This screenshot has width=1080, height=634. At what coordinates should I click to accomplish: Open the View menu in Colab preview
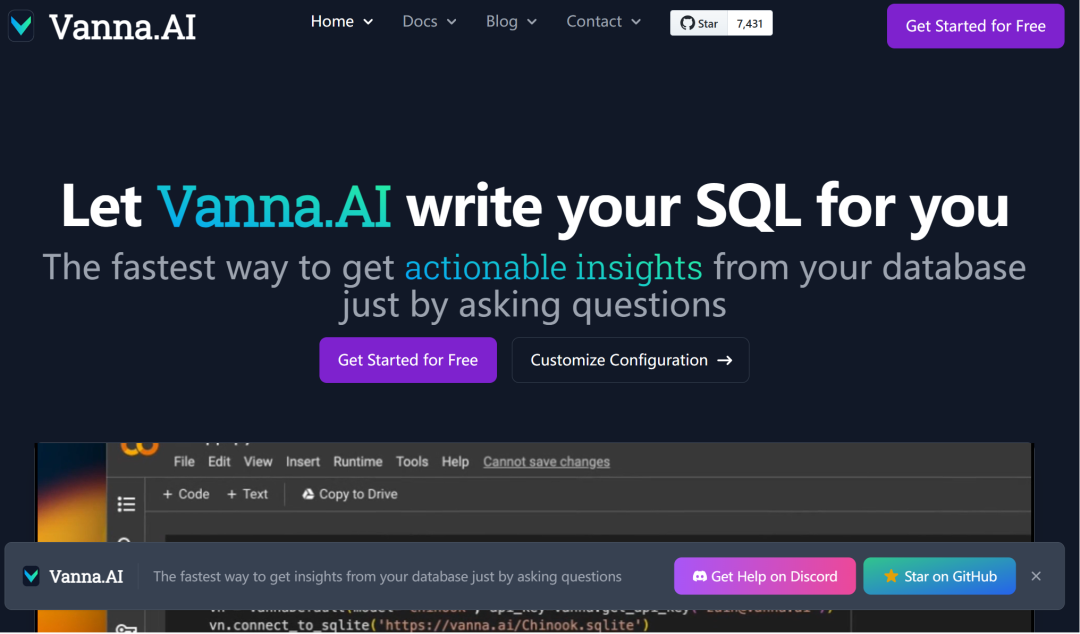point(258,462)
